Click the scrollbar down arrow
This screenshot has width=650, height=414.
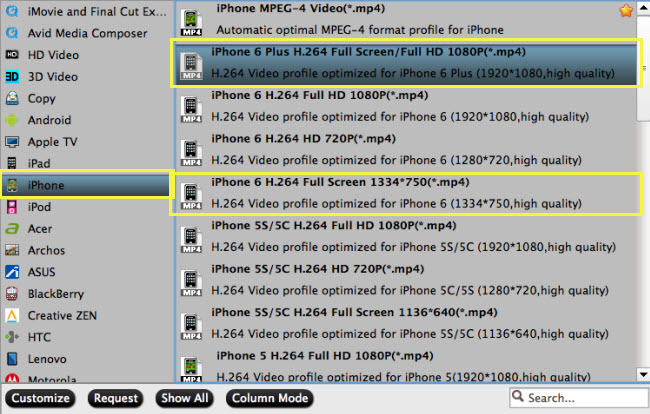tap(643, 375)
